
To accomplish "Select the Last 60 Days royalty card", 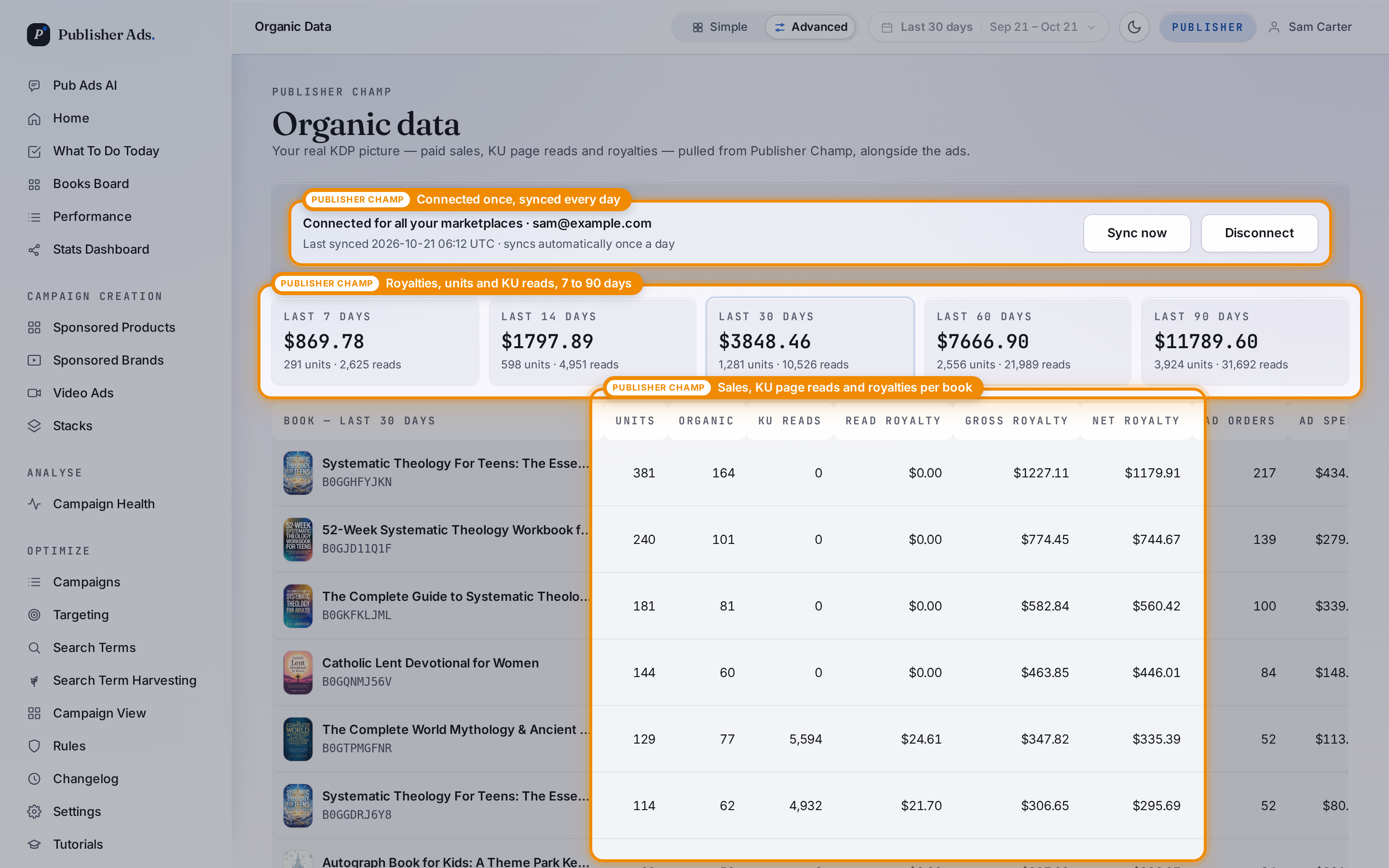I will (x=1027, y=341).
